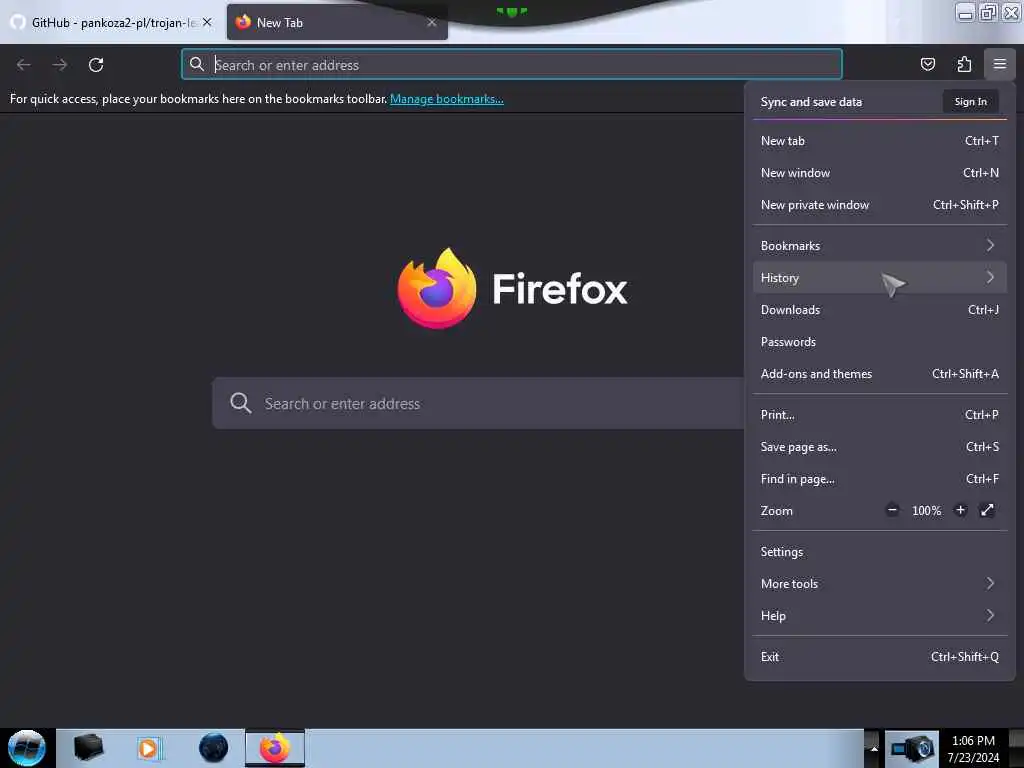Reload the current page
This screenshot has height=768, width=1024.
96,65
